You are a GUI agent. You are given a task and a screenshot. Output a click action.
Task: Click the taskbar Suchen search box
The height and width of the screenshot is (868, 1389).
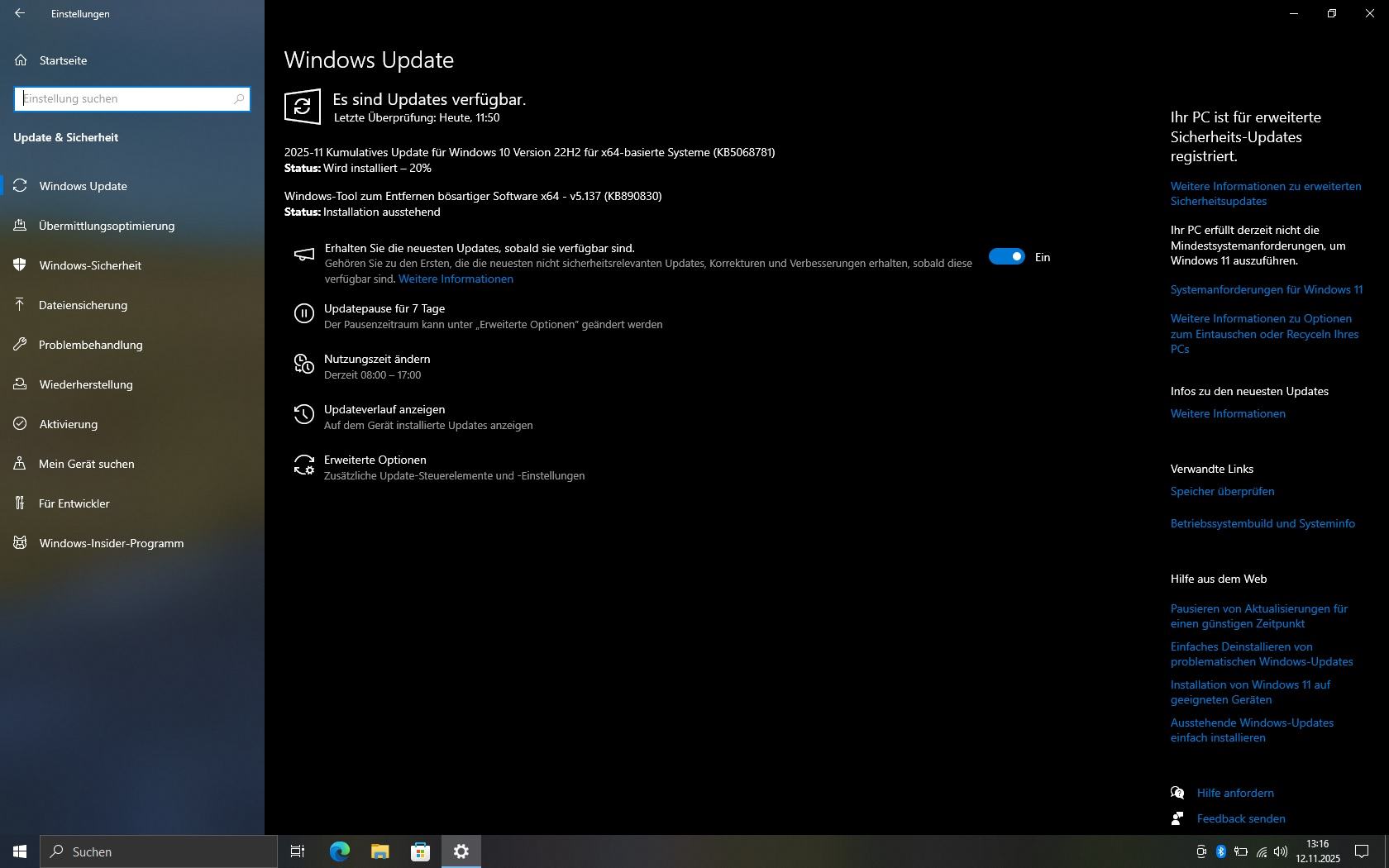tap(159, 851)
